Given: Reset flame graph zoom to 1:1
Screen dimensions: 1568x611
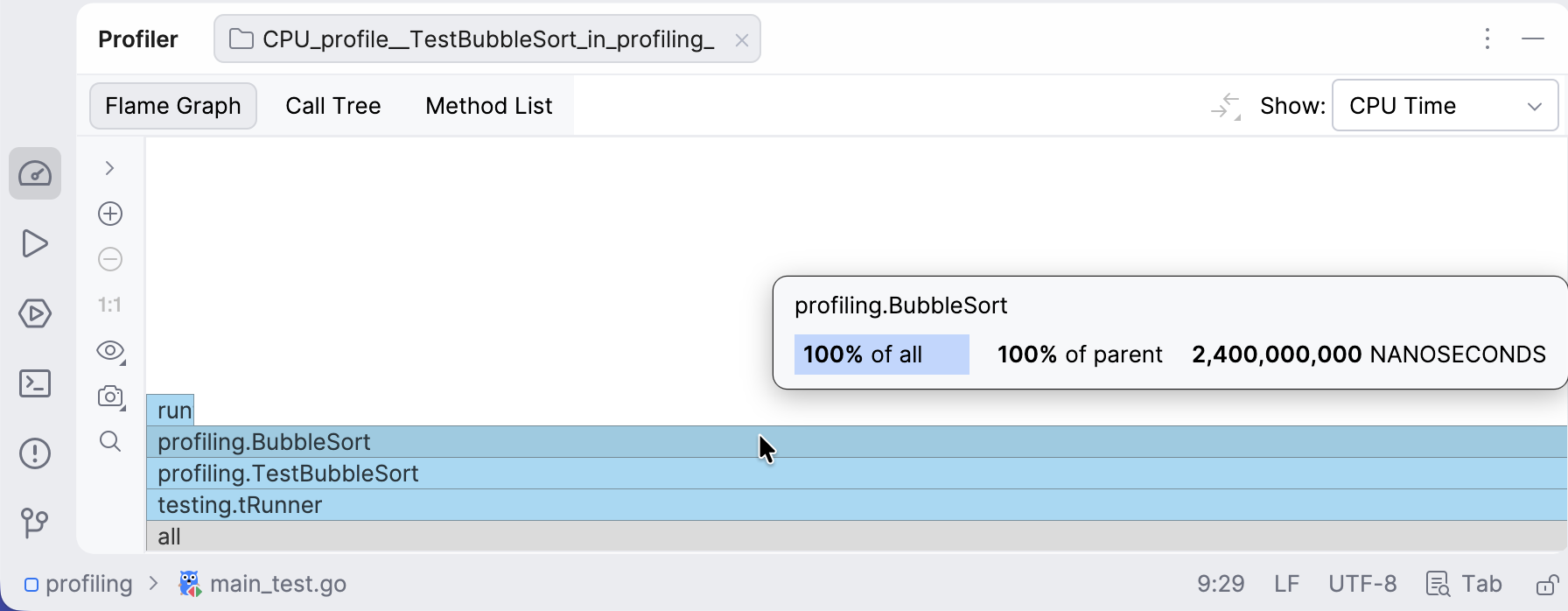Looking at the screenshot, I should tap(110, 305).
